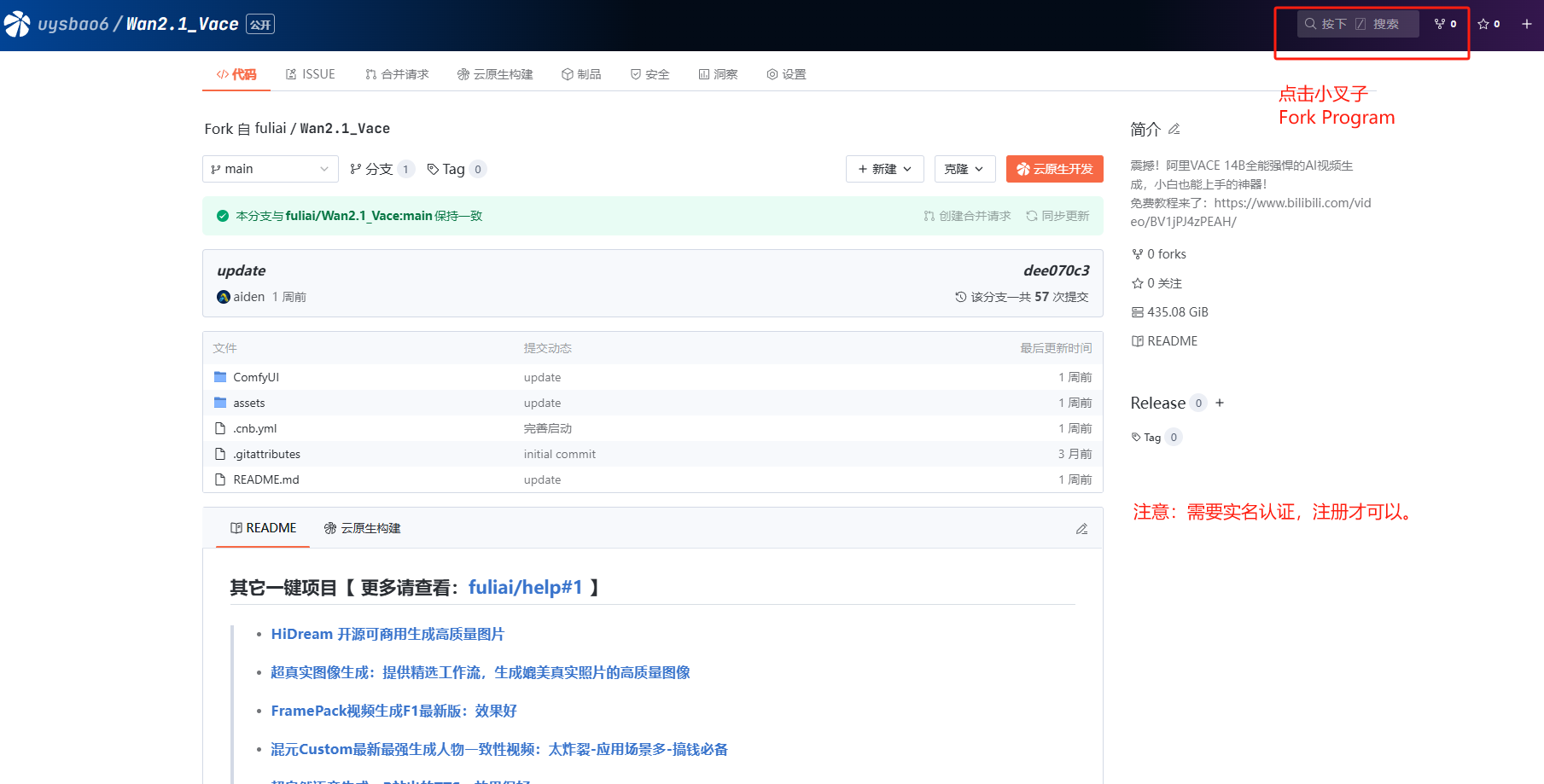1544x784 pixels.
Task: Open the .gitattributes file
Action: pos(267,454)
